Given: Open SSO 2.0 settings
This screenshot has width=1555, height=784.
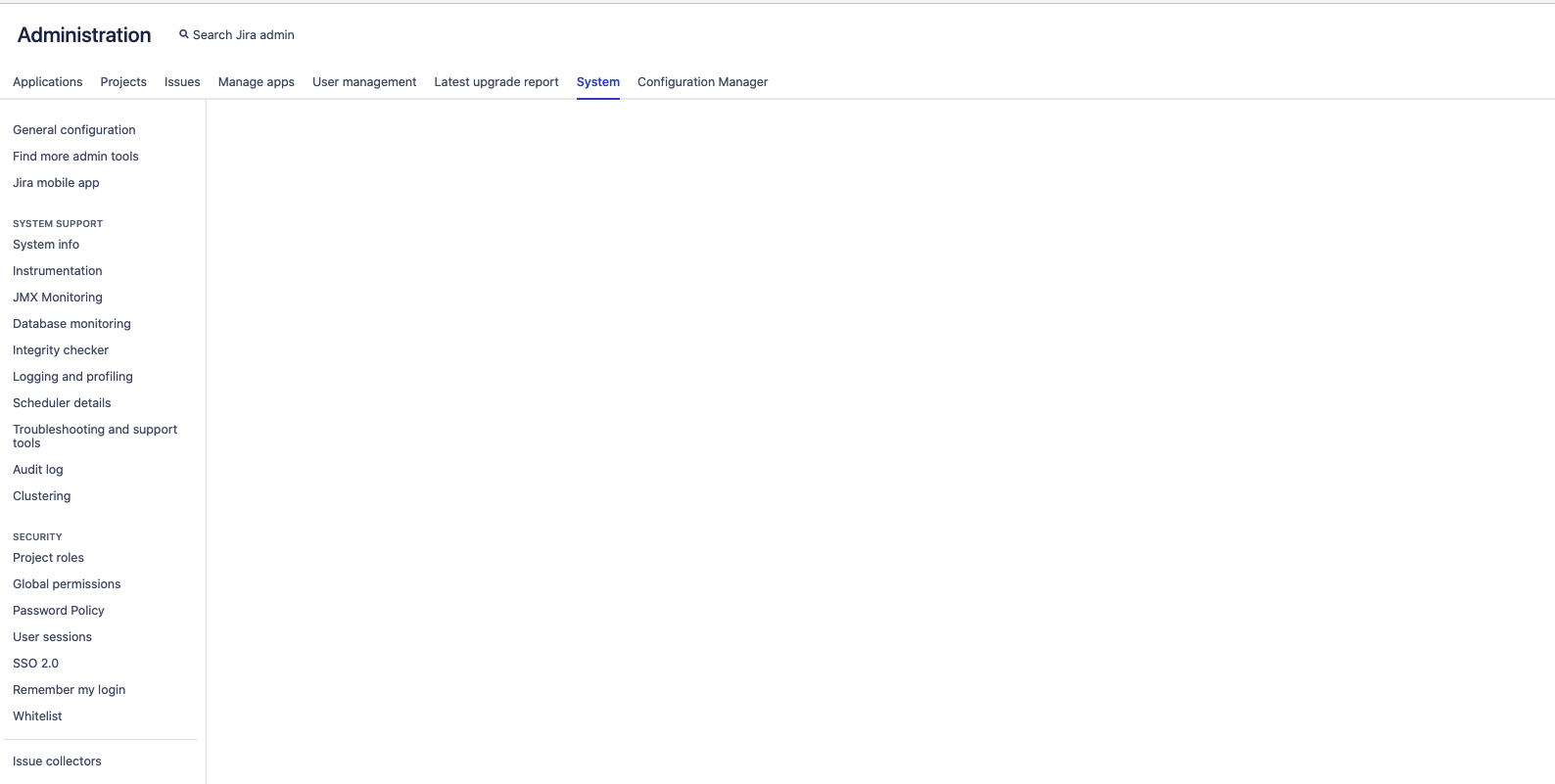Looking at the screenshot, I should click(35, 664).
